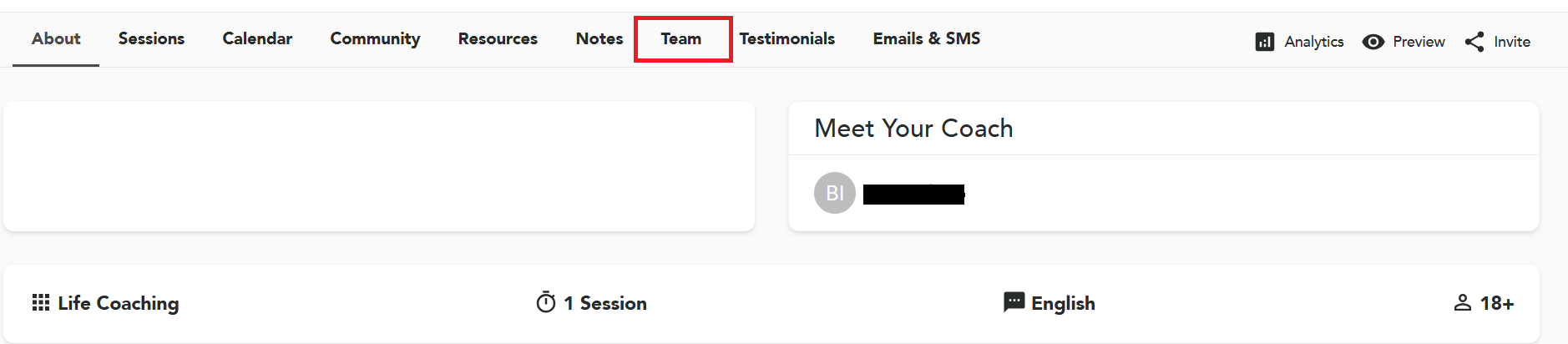1568x344 pixels.
Task: Select the Community tab
Action: [x=375, y=38]
